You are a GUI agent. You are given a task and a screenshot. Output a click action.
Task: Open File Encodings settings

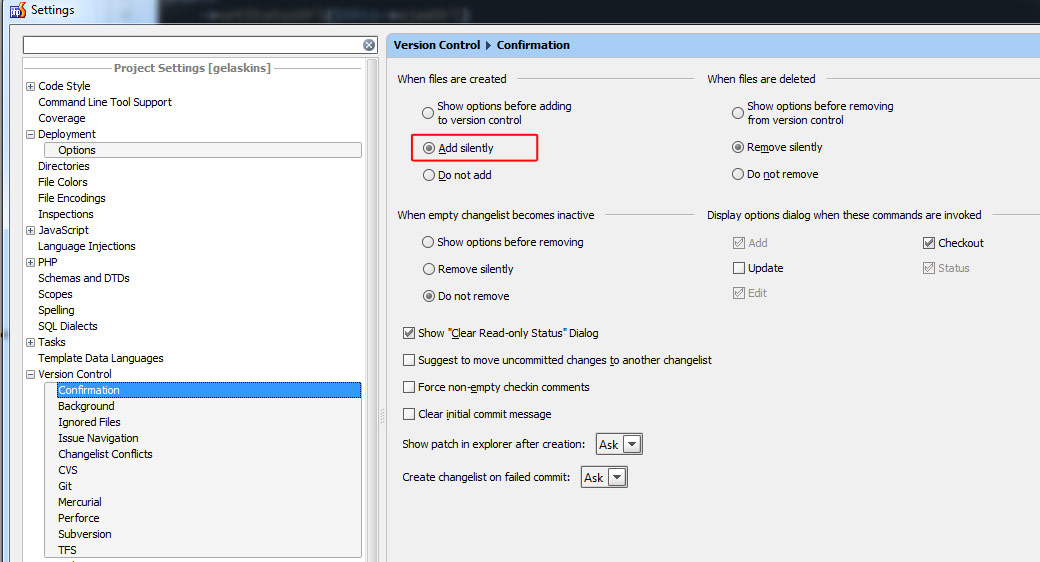(x=72, y=198)
